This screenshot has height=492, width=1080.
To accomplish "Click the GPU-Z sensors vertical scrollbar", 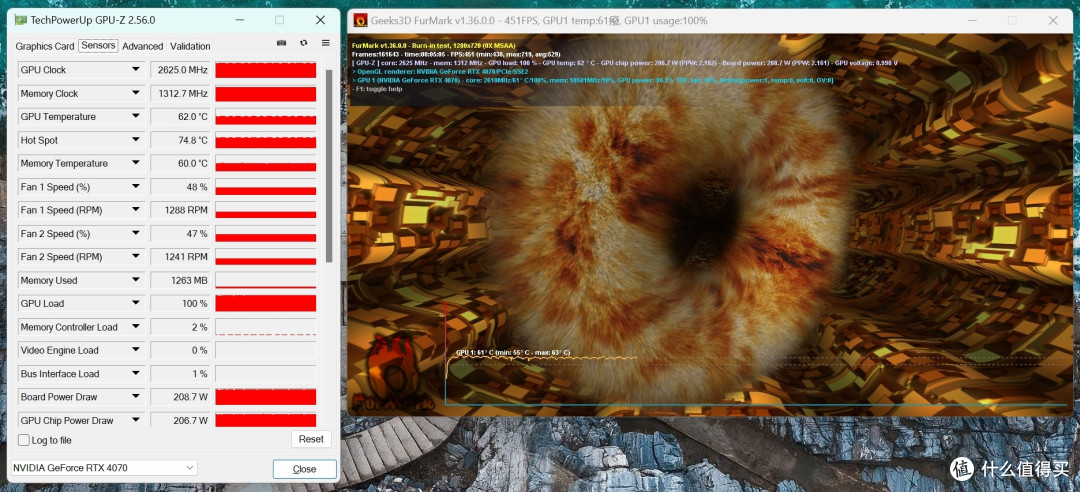I will coord(329,165).
